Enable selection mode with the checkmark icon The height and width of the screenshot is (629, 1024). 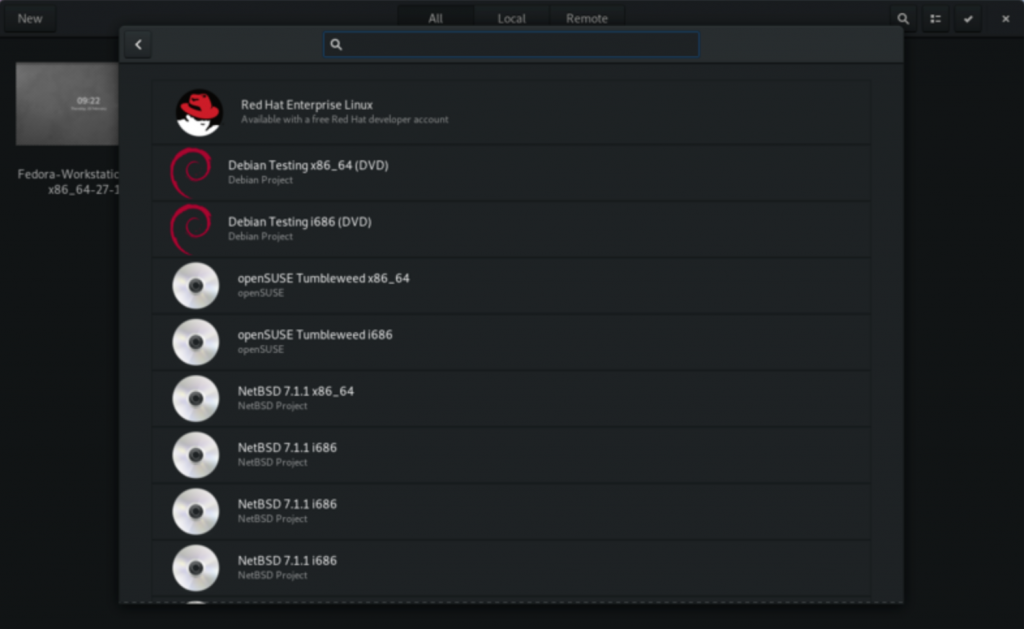tap(968, 18)
